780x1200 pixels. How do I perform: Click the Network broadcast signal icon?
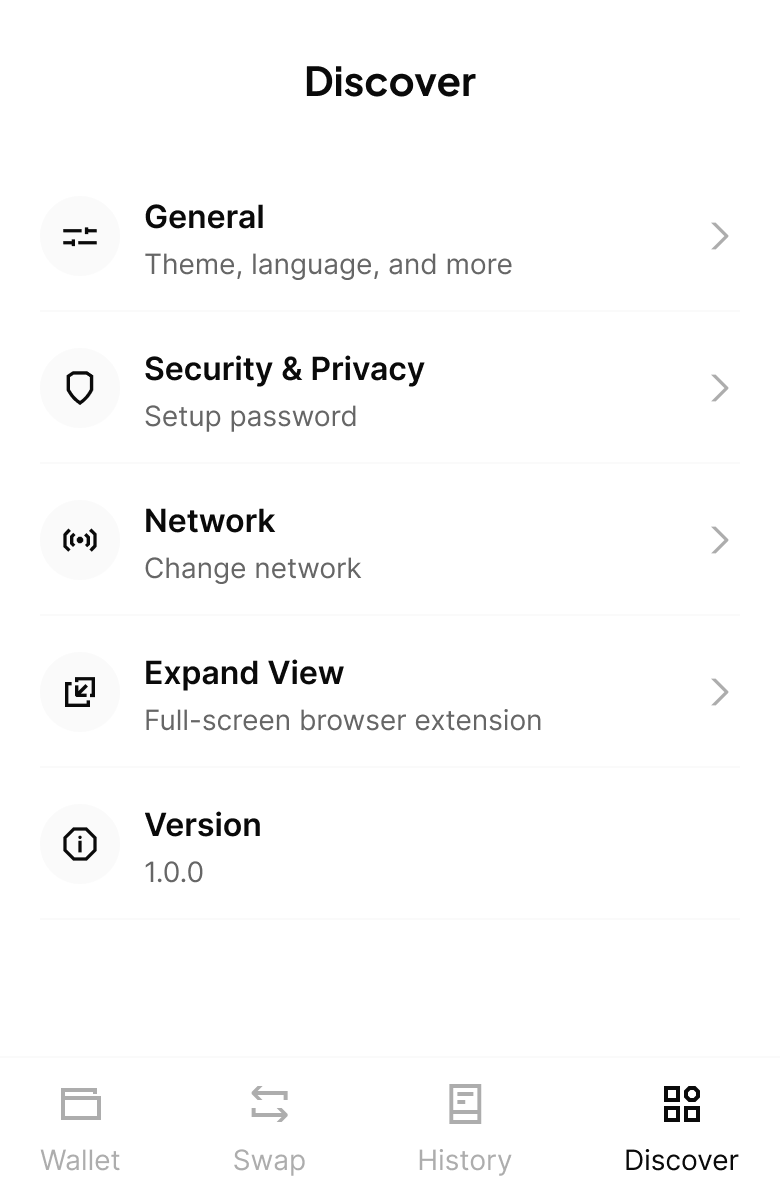[80, 540]
